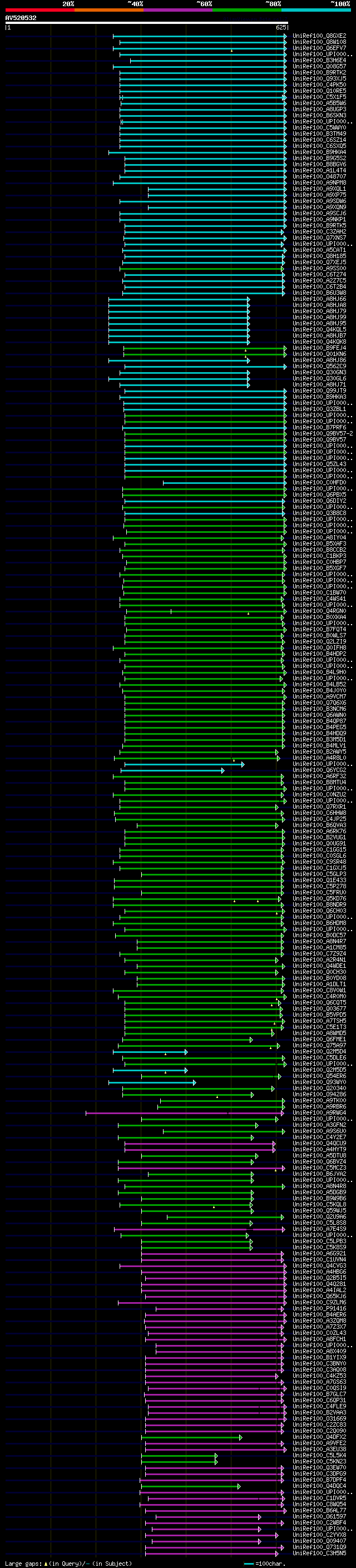
Task: Open the UniRef100_A8UGP3 entry
Action: [x=319, y=109]
